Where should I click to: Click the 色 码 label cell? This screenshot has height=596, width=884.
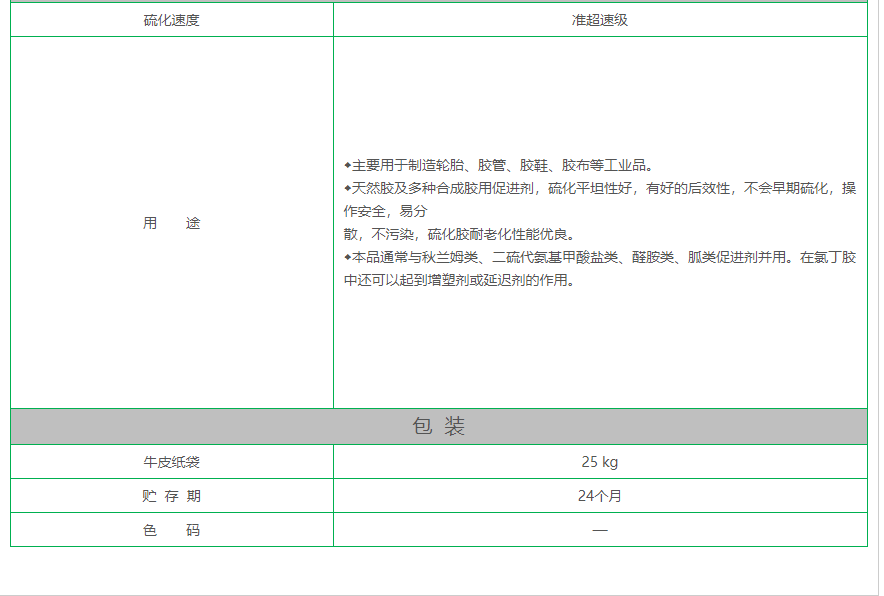tap(171, 530)
